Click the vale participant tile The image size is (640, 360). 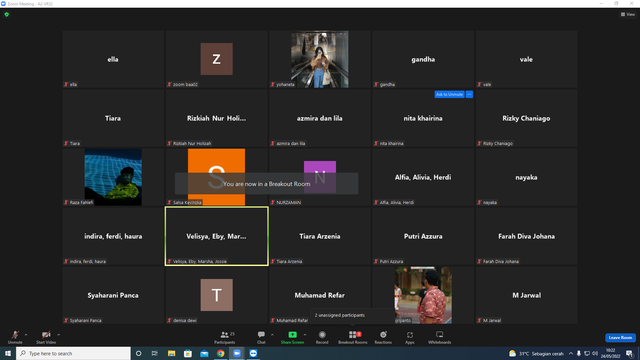point(526,59)
